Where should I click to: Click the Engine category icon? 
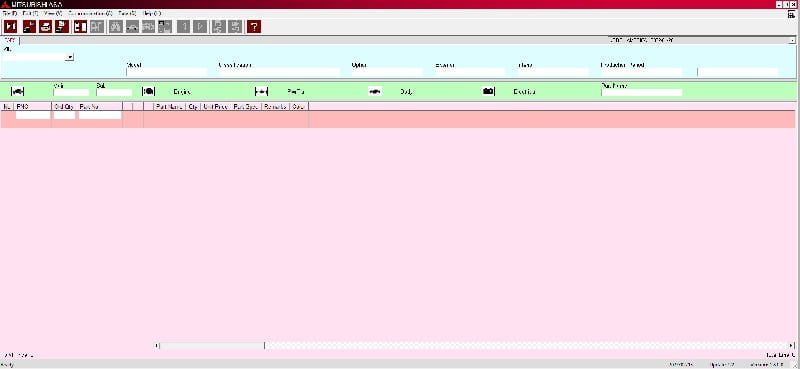click(148, 91)
